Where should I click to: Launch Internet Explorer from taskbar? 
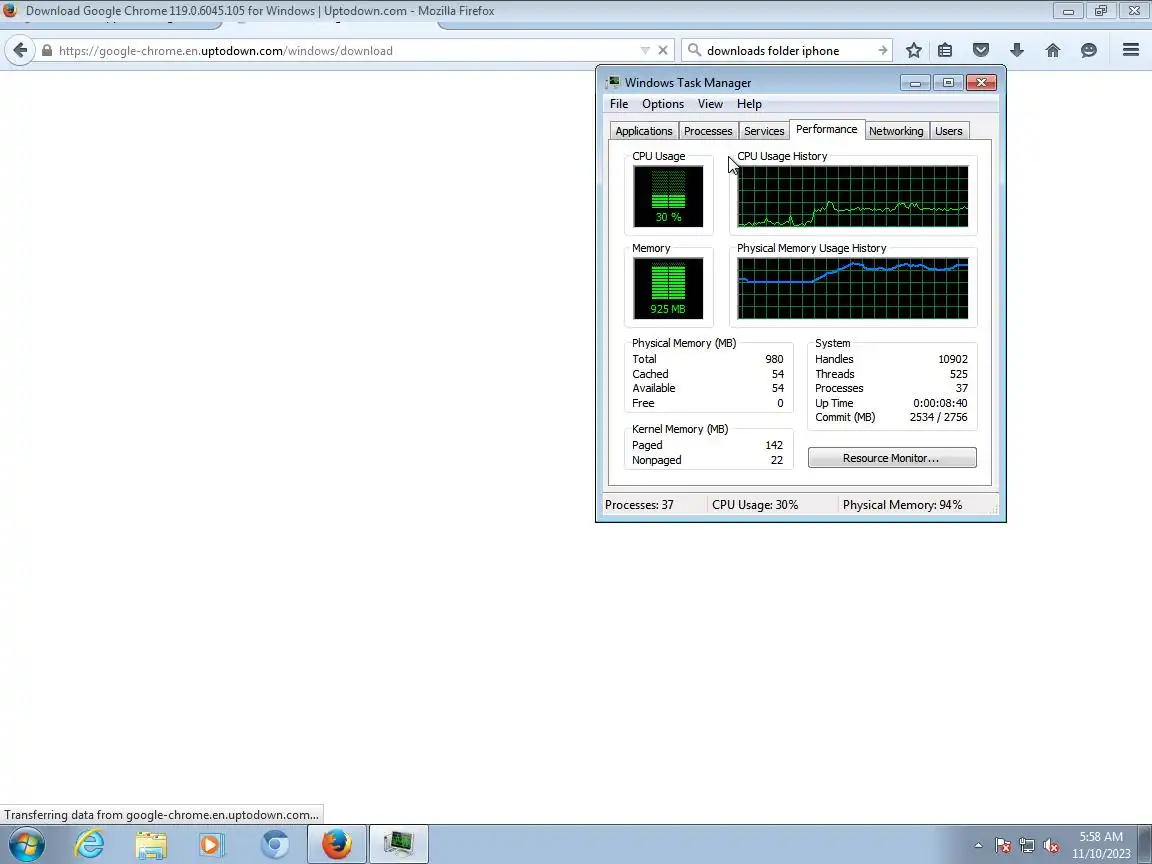point(90,845)
